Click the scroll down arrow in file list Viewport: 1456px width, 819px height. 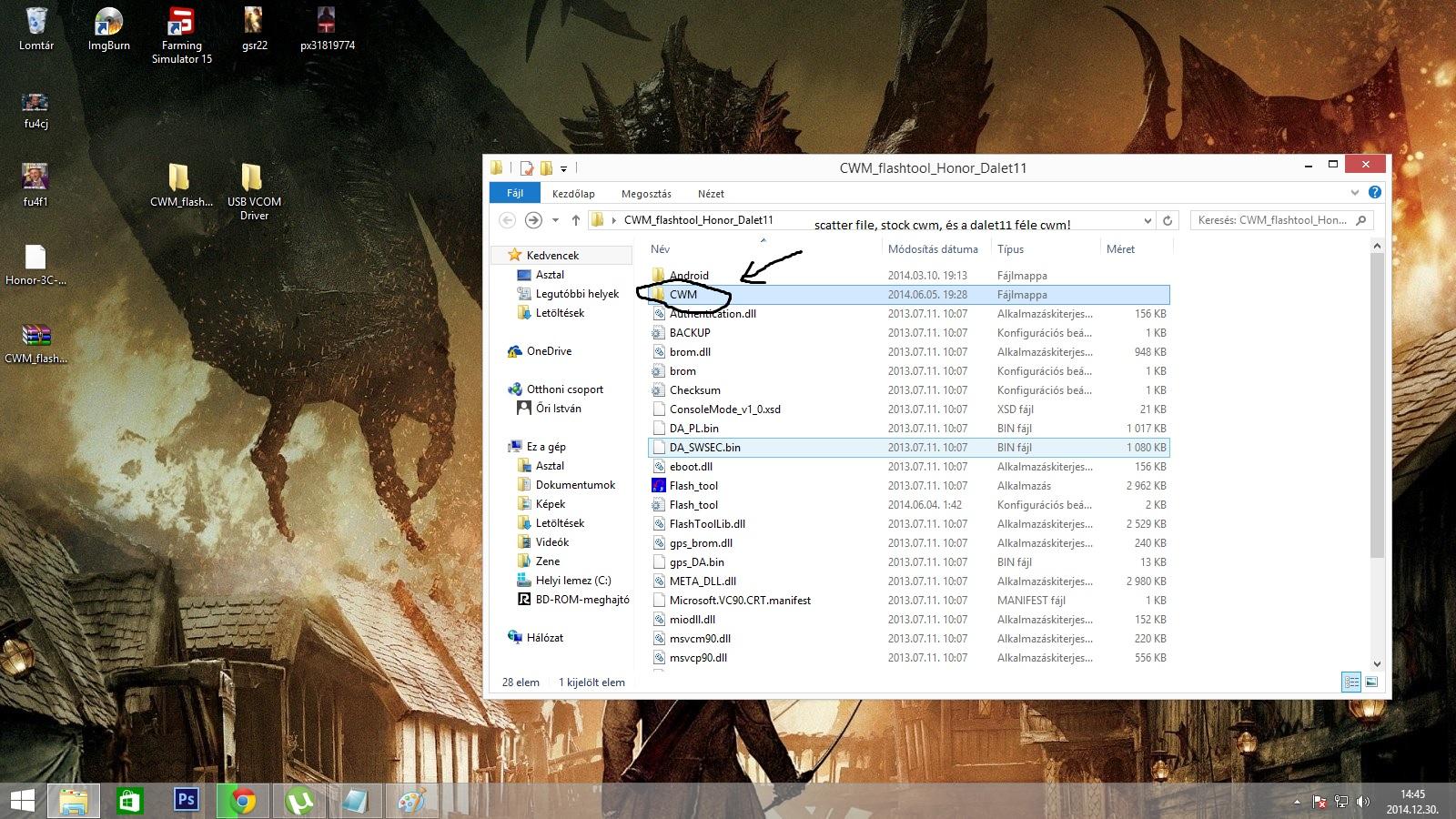(1376, 664)
